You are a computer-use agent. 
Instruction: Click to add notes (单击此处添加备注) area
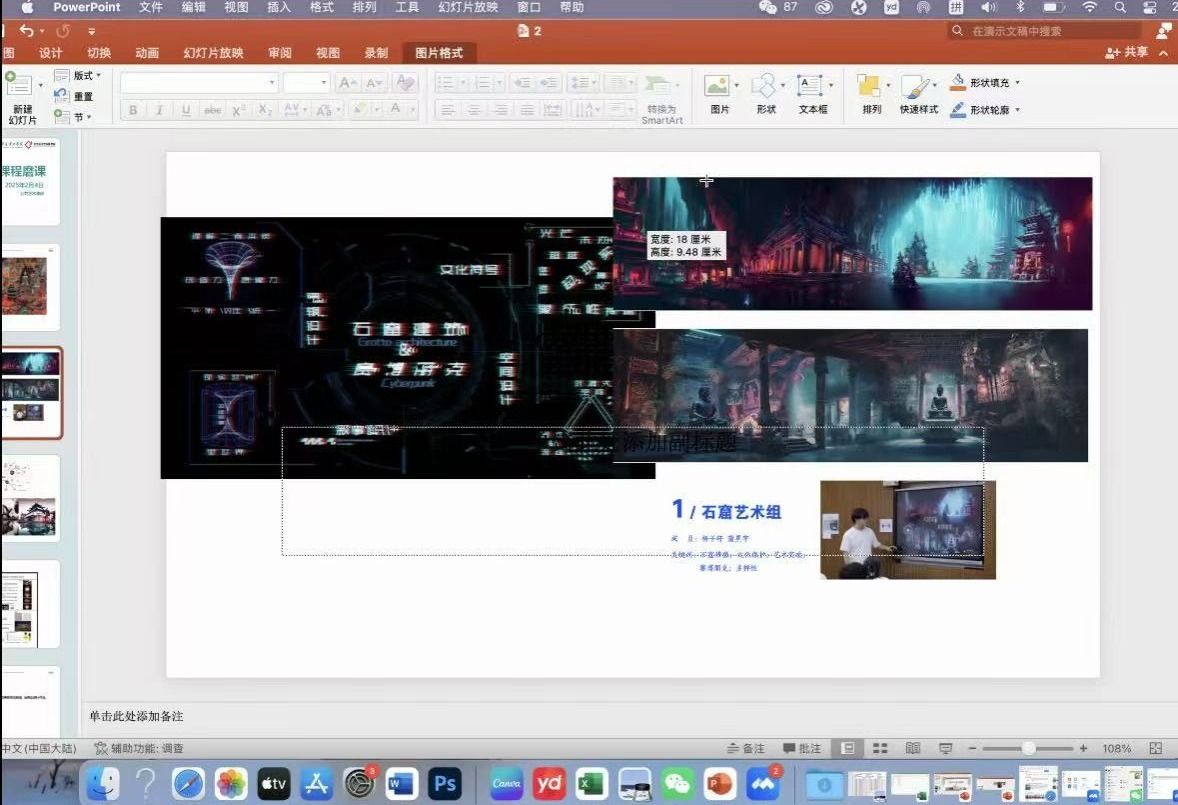point(136,716)
